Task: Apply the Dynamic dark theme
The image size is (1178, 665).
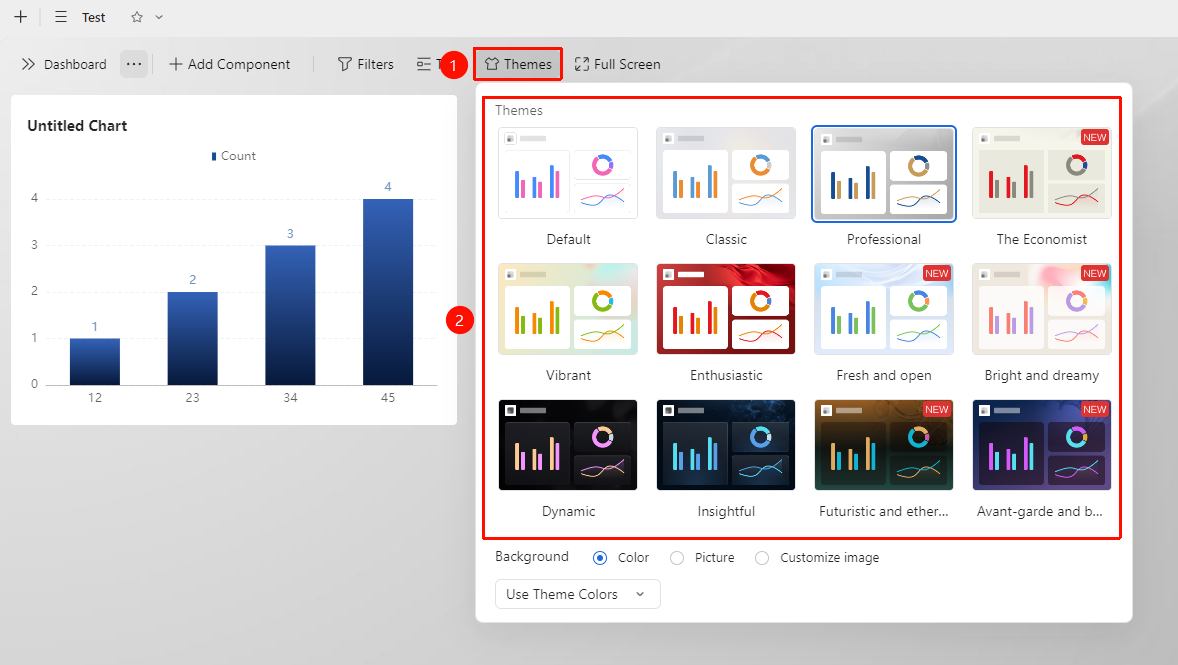Action: pyautogui.click(x=568, y=445)
